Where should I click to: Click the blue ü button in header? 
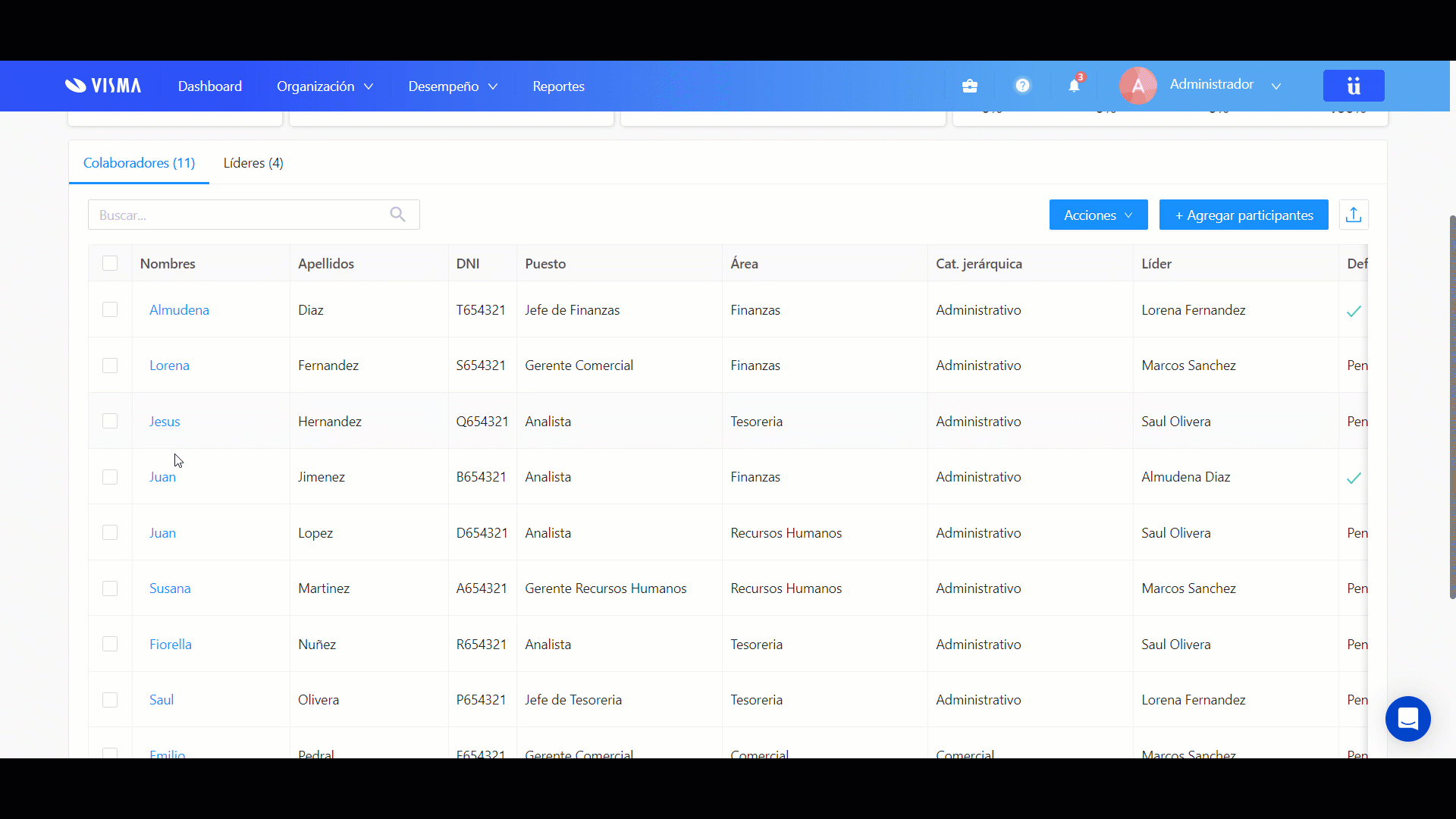1353,86
